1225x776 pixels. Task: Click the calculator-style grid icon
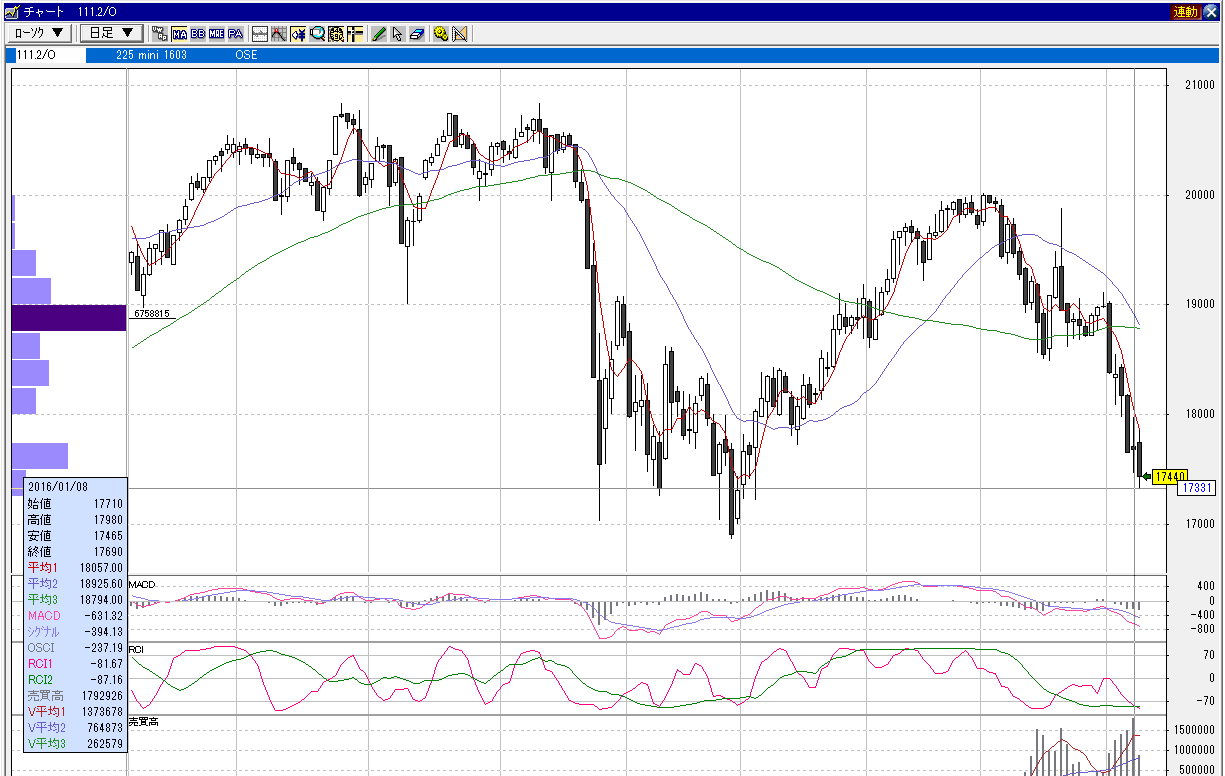pos(336,33)
